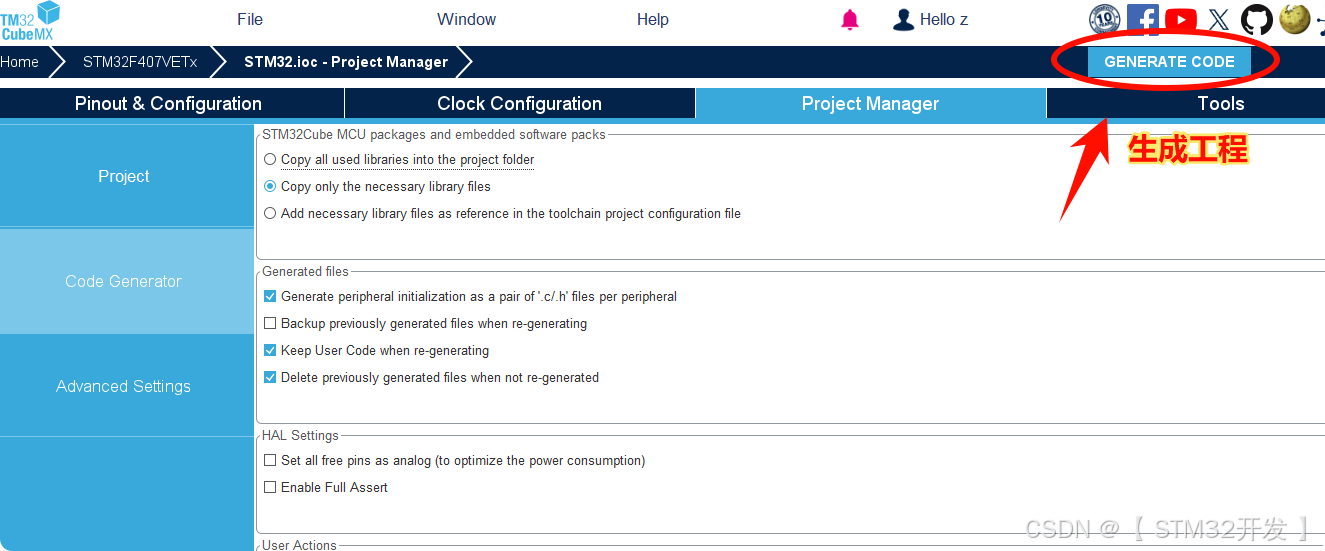
Task: Switch to Clock Configuration tab
Action: [x=520, y=103]
